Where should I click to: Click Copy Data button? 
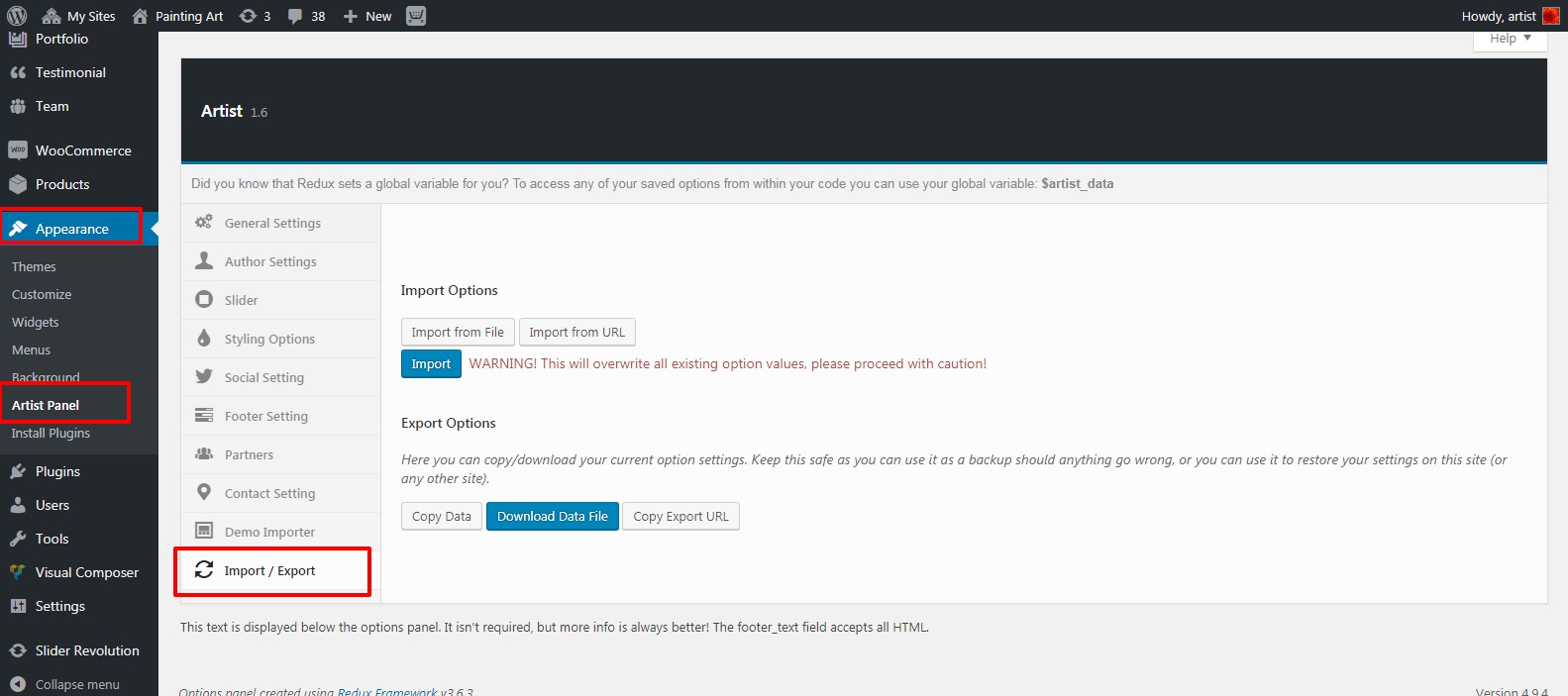tap(442, 516)
